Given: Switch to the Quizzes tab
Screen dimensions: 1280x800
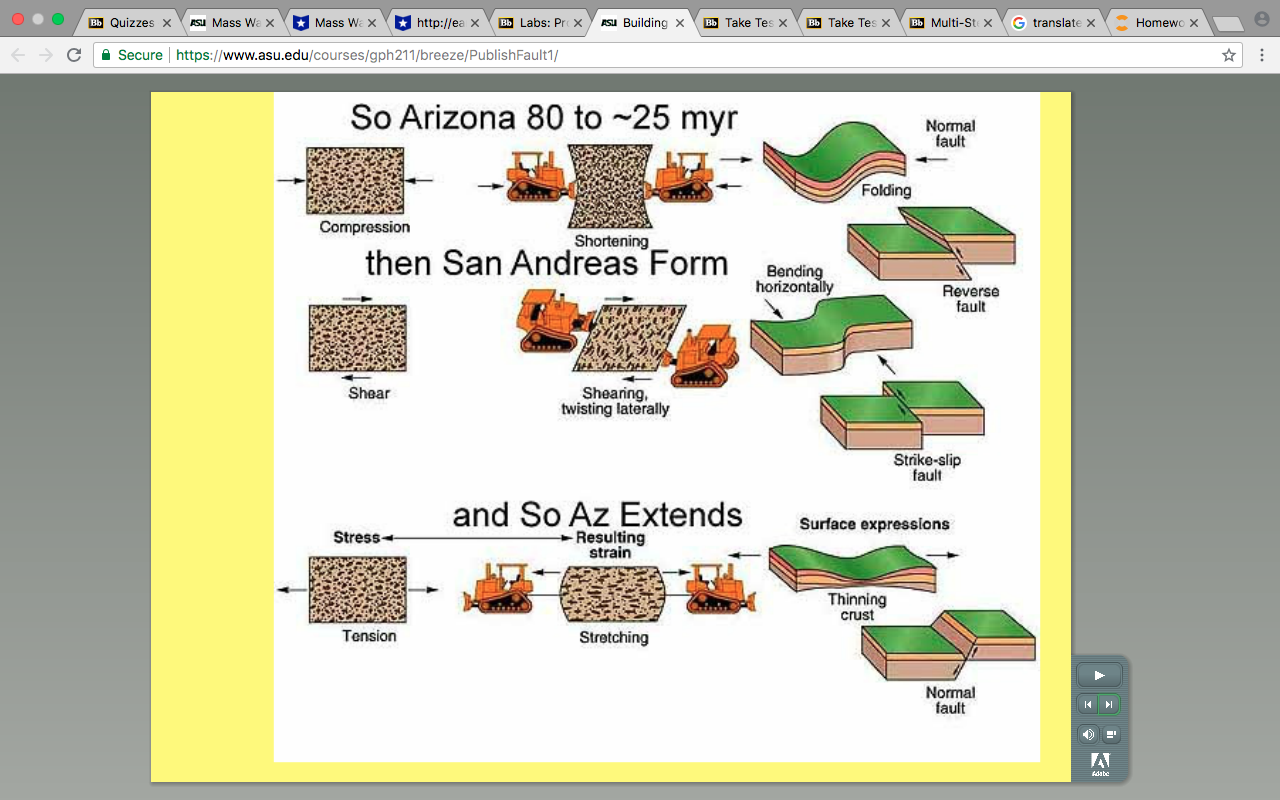Looking at the screenshot, I should (x=127, y=22).
